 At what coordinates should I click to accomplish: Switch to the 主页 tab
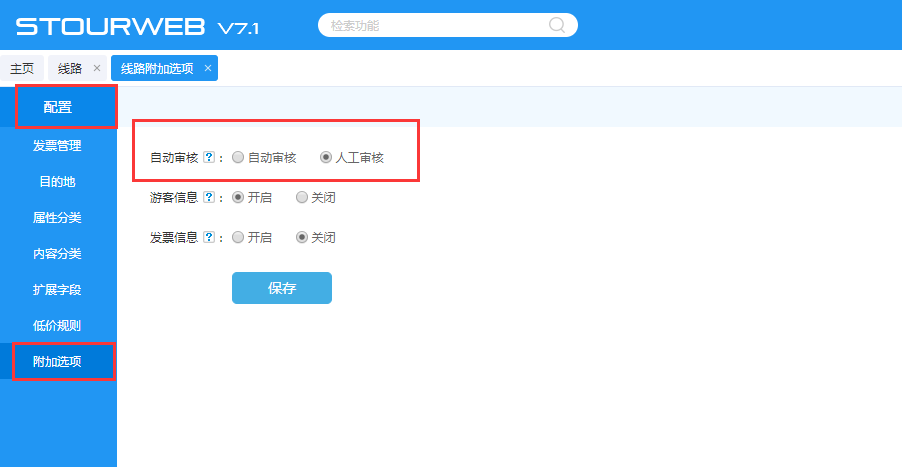22,68
